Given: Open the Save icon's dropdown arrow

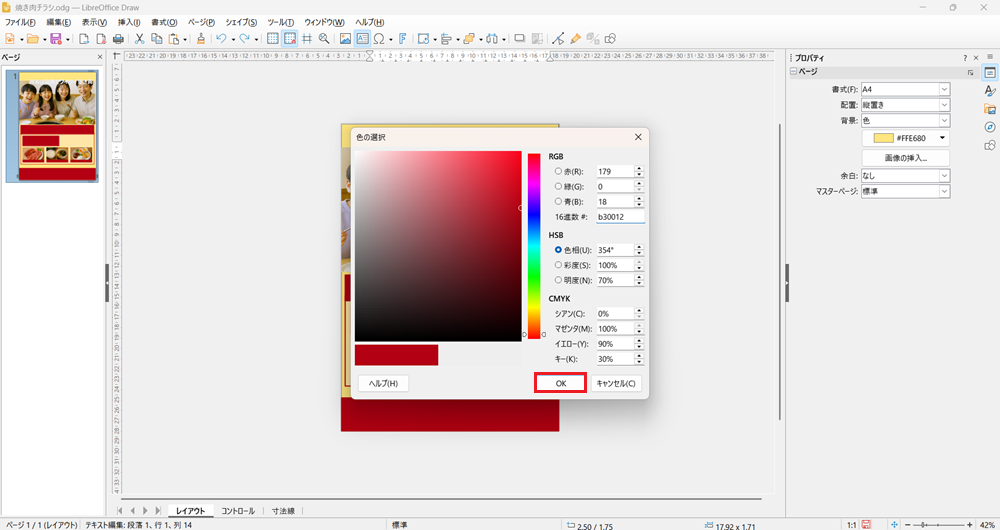Looking at the screenshot, I should [x=67, y=40].
